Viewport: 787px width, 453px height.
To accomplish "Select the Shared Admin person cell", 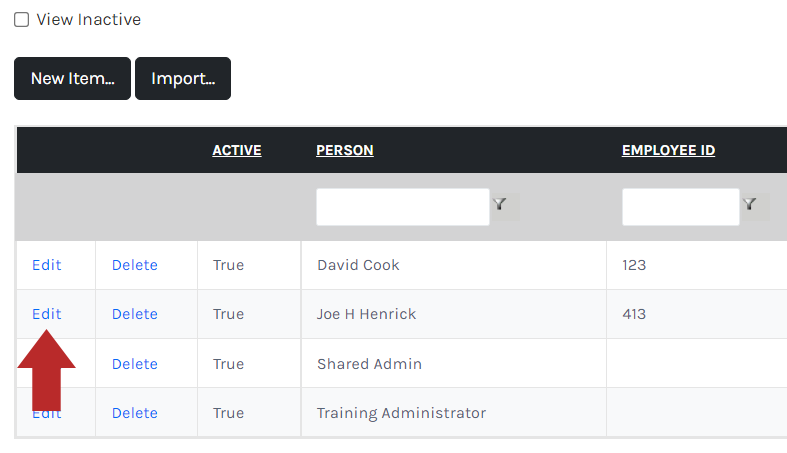I will point(454,363).
